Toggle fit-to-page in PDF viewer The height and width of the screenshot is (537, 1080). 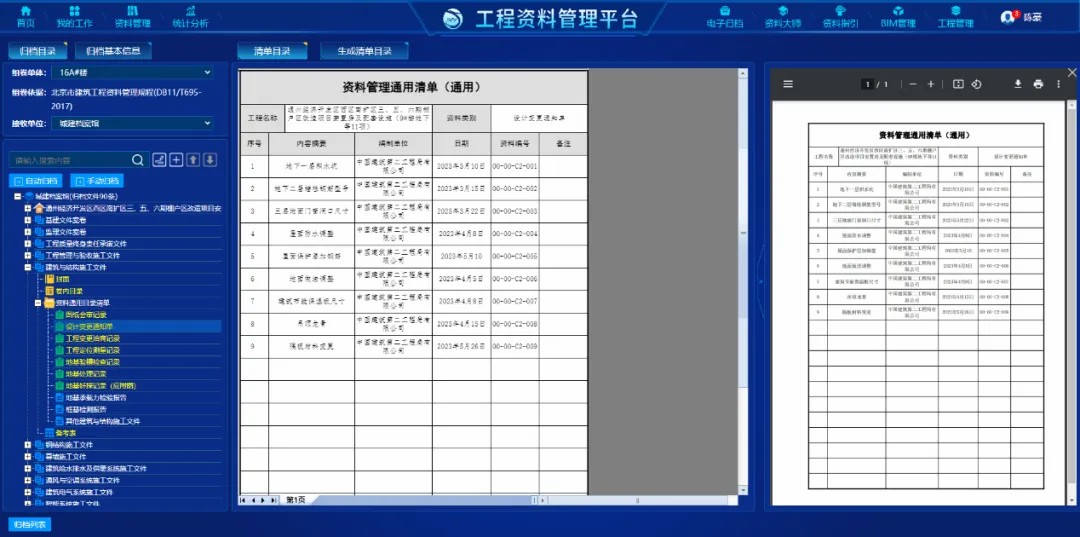(957, 84)
